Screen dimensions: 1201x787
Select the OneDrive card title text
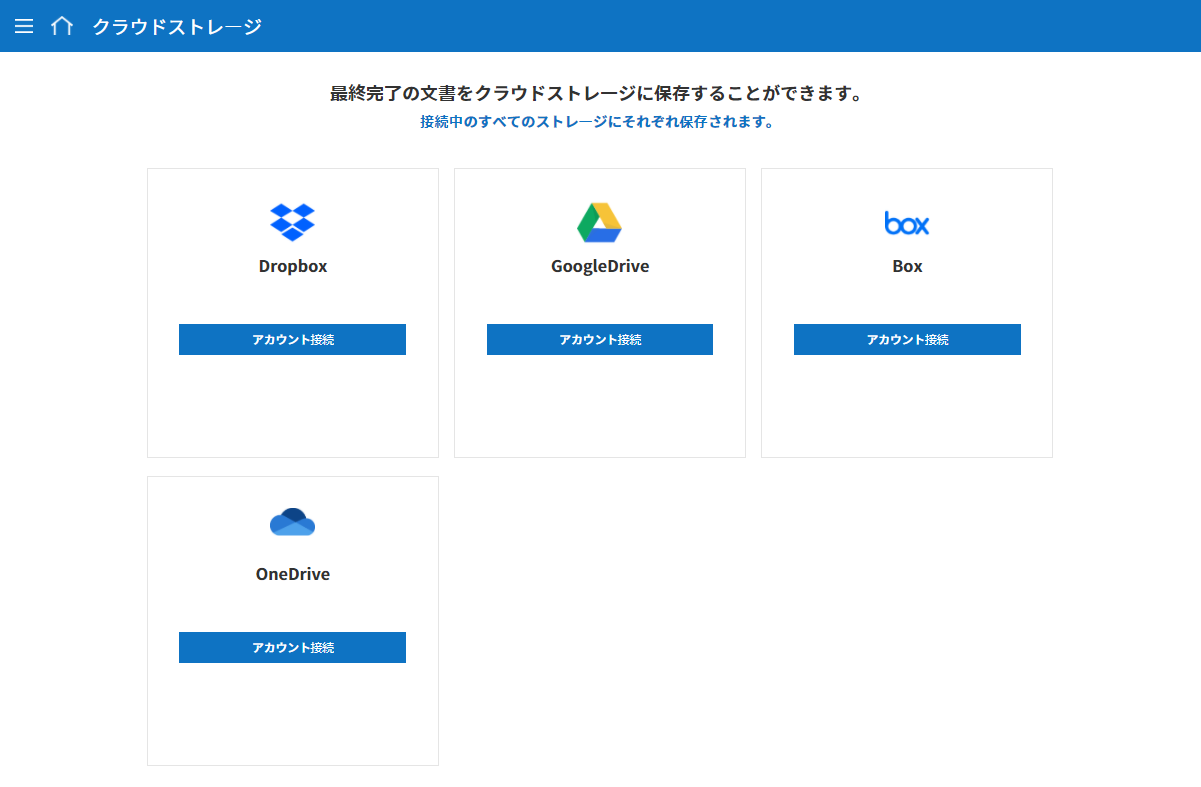click(x=293, y=574)
